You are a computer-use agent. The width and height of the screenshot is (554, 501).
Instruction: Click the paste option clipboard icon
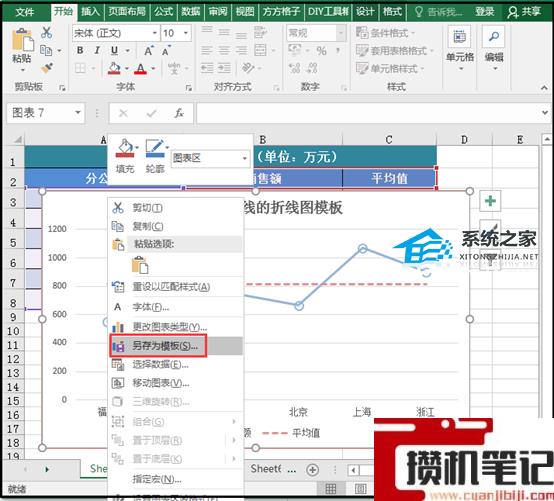coord(140,265)
